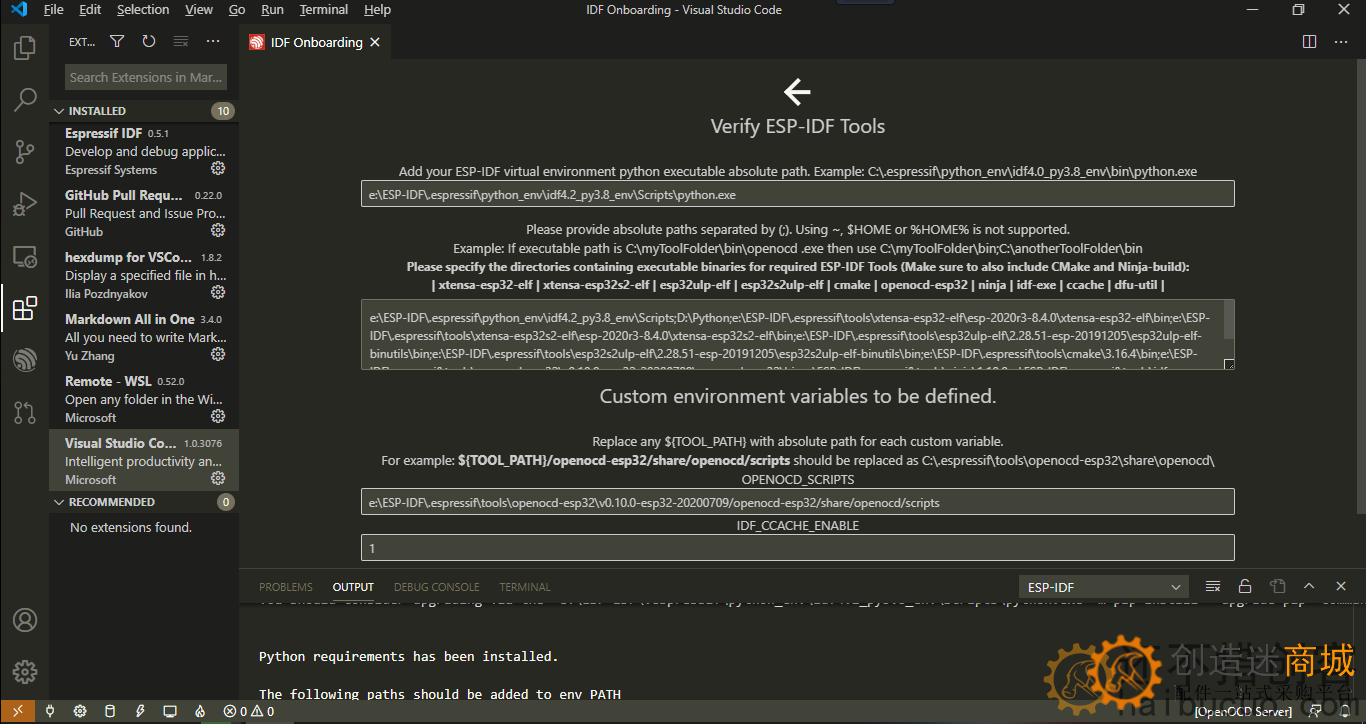Open the Selection menu

pos(143,10)
